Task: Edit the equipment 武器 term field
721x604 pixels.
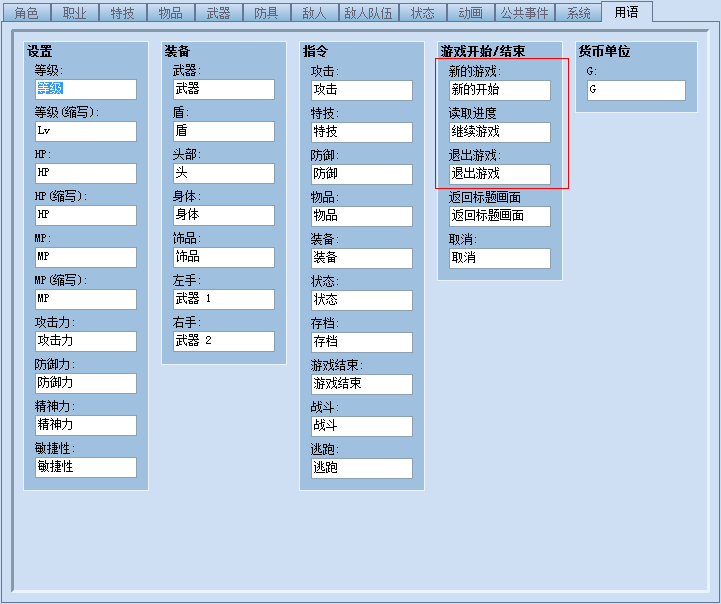Action: 224,89
